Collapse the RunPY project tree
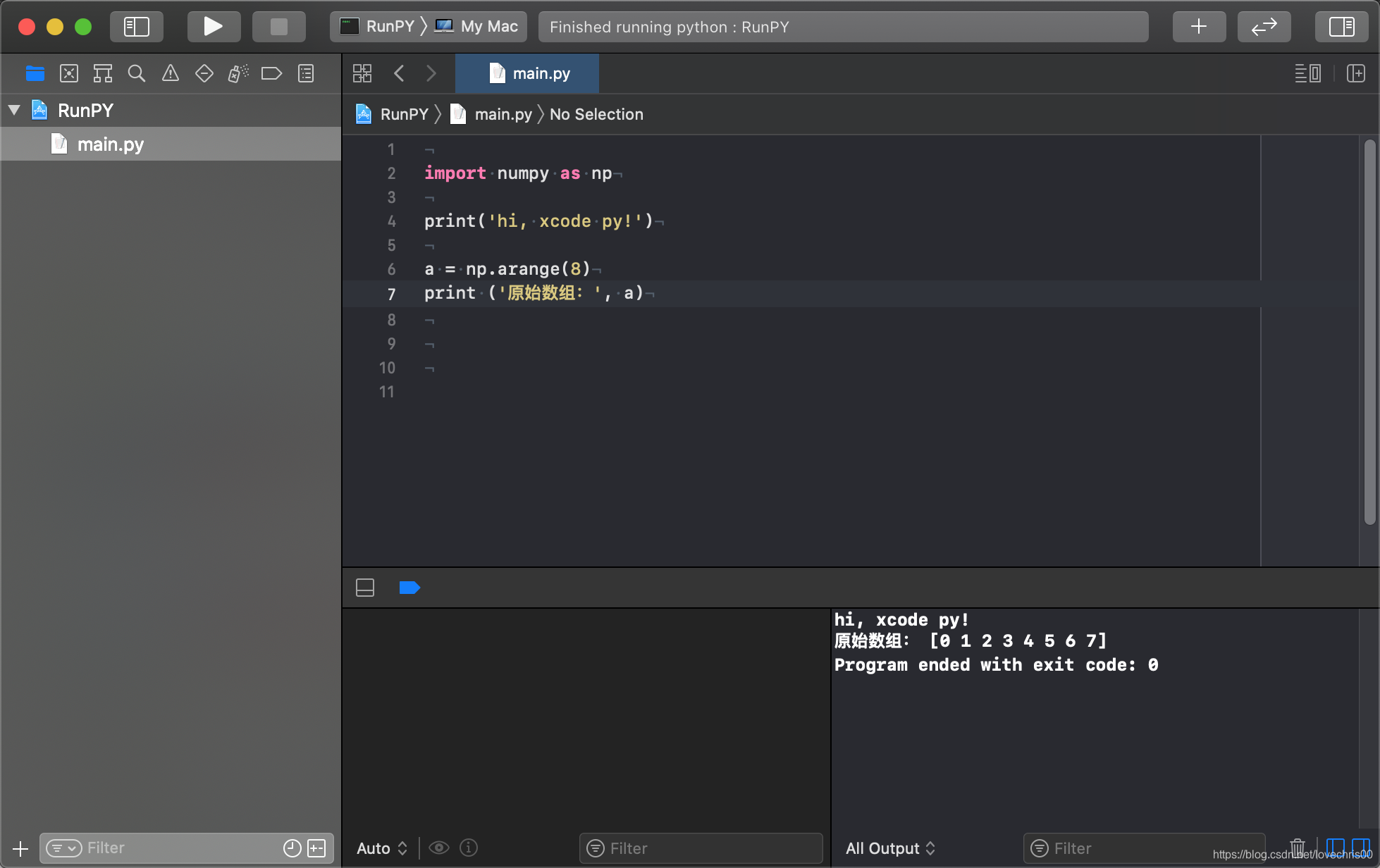Image resolution: width=1380 pixels, height=868 pixels. pyautogui.click(x=14, y=110)
